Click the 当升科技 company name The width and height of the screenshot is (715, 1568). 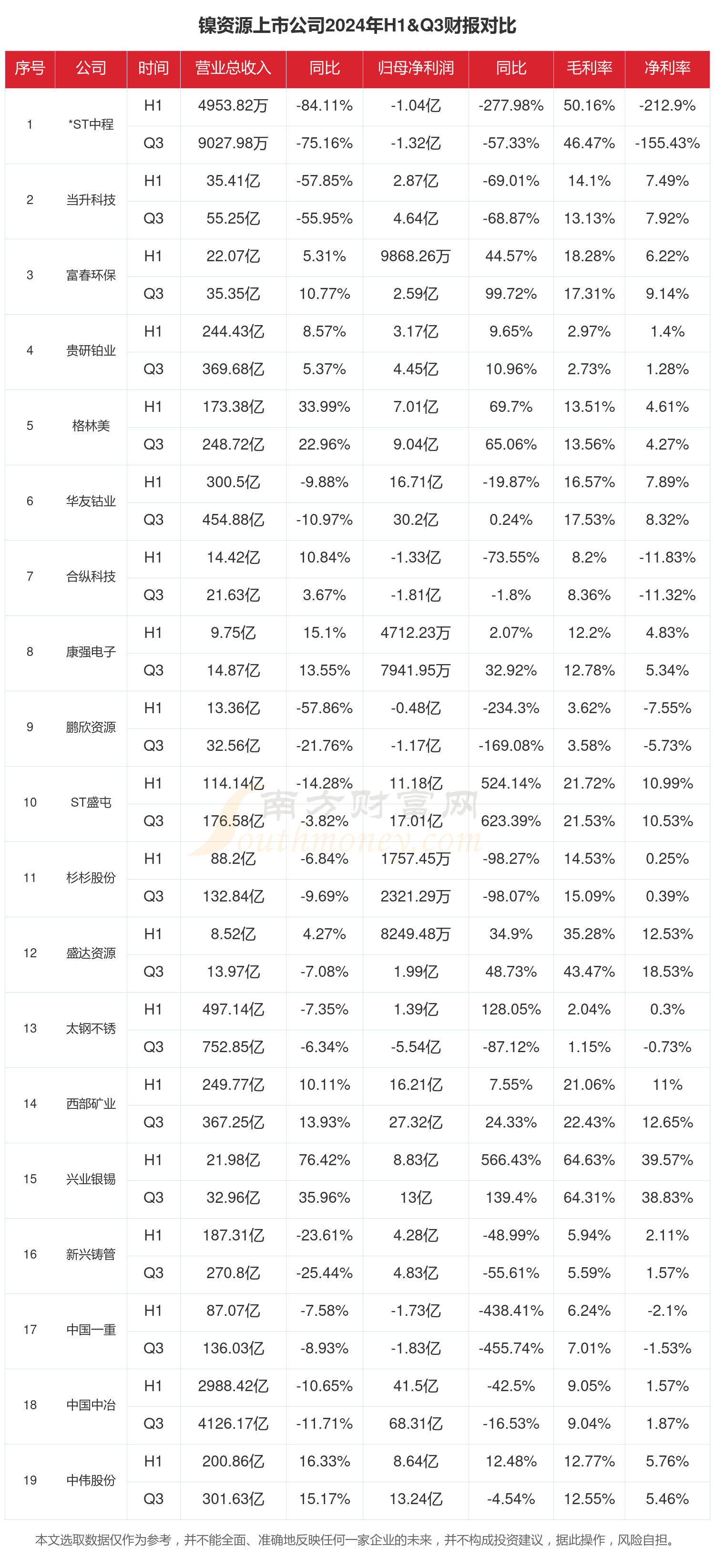(x=91, y=200)
